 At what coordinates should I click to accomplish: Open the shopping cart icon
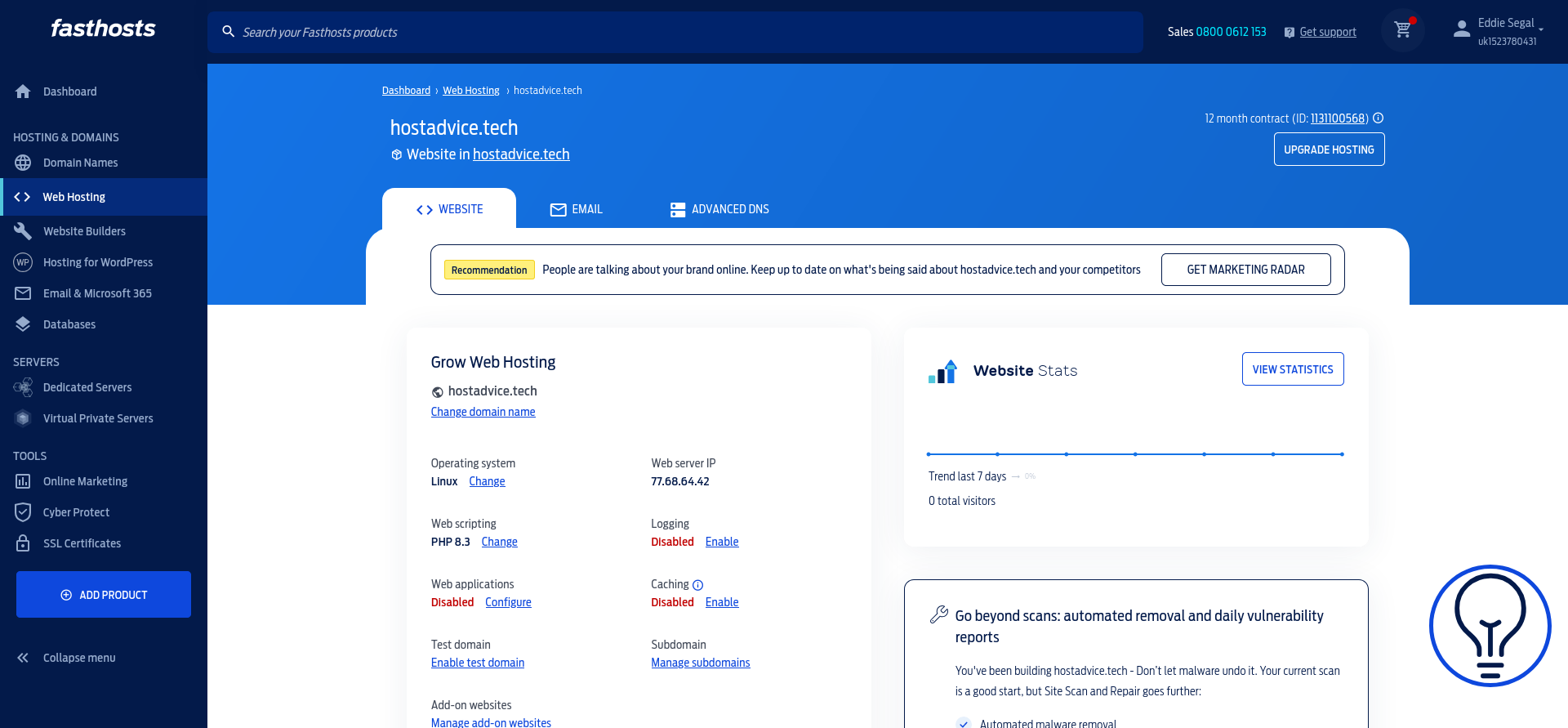point(1403,30)
